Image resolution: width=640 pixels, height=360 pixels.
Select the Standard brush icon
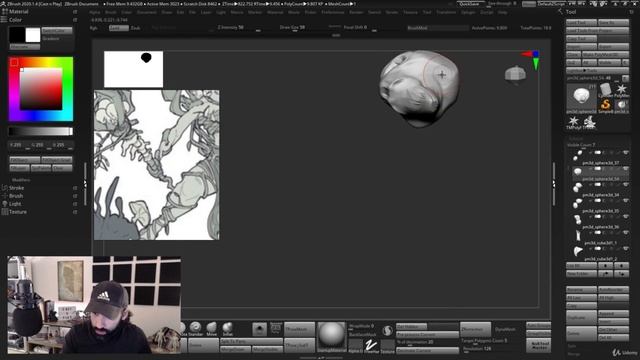tap(196, 328)
